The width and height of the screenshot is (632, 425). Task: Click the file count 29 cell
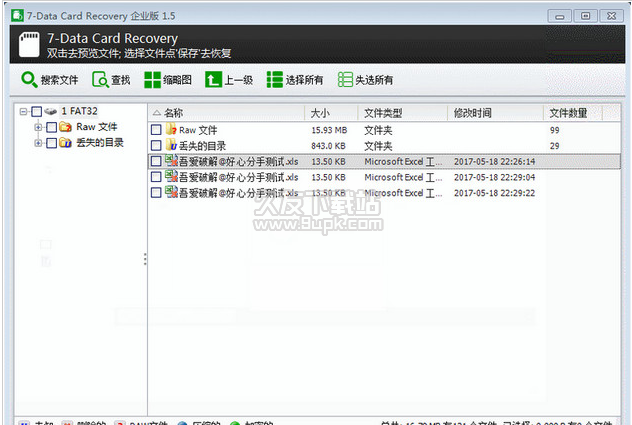(x=555, y=146)
